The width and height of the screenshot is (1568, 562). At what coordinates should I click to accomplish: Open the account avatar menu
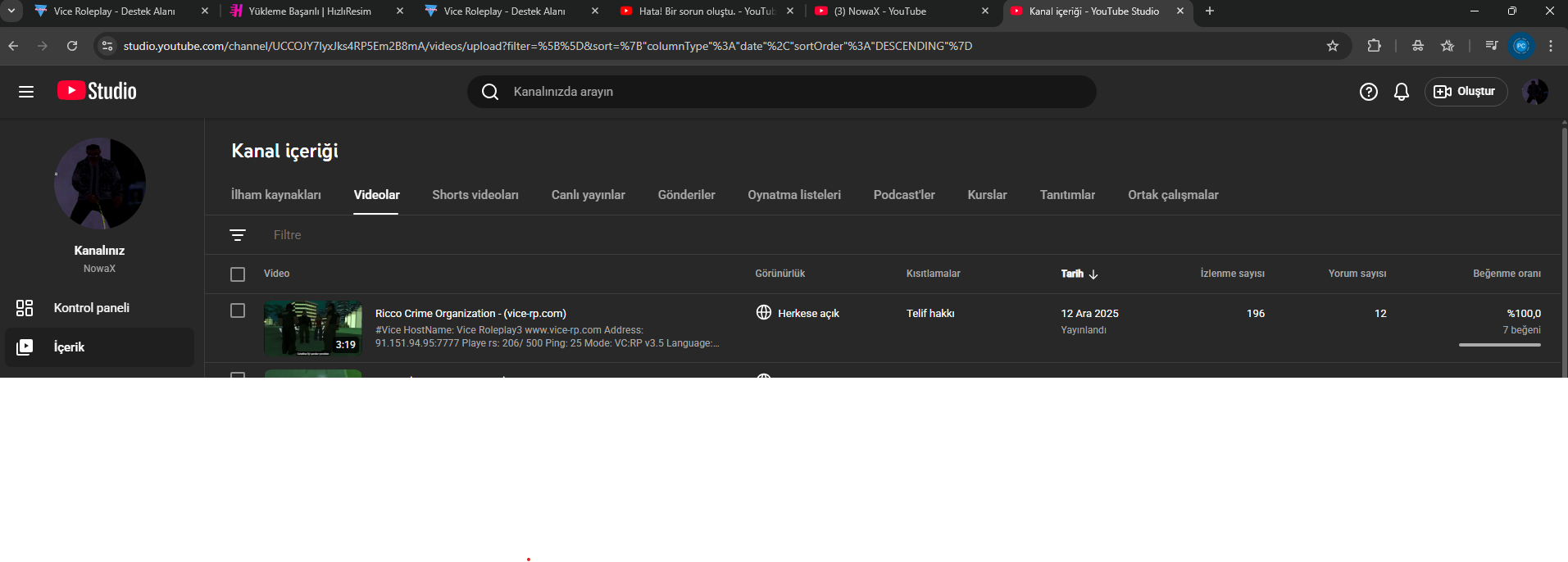click(x=1535, y=92)
